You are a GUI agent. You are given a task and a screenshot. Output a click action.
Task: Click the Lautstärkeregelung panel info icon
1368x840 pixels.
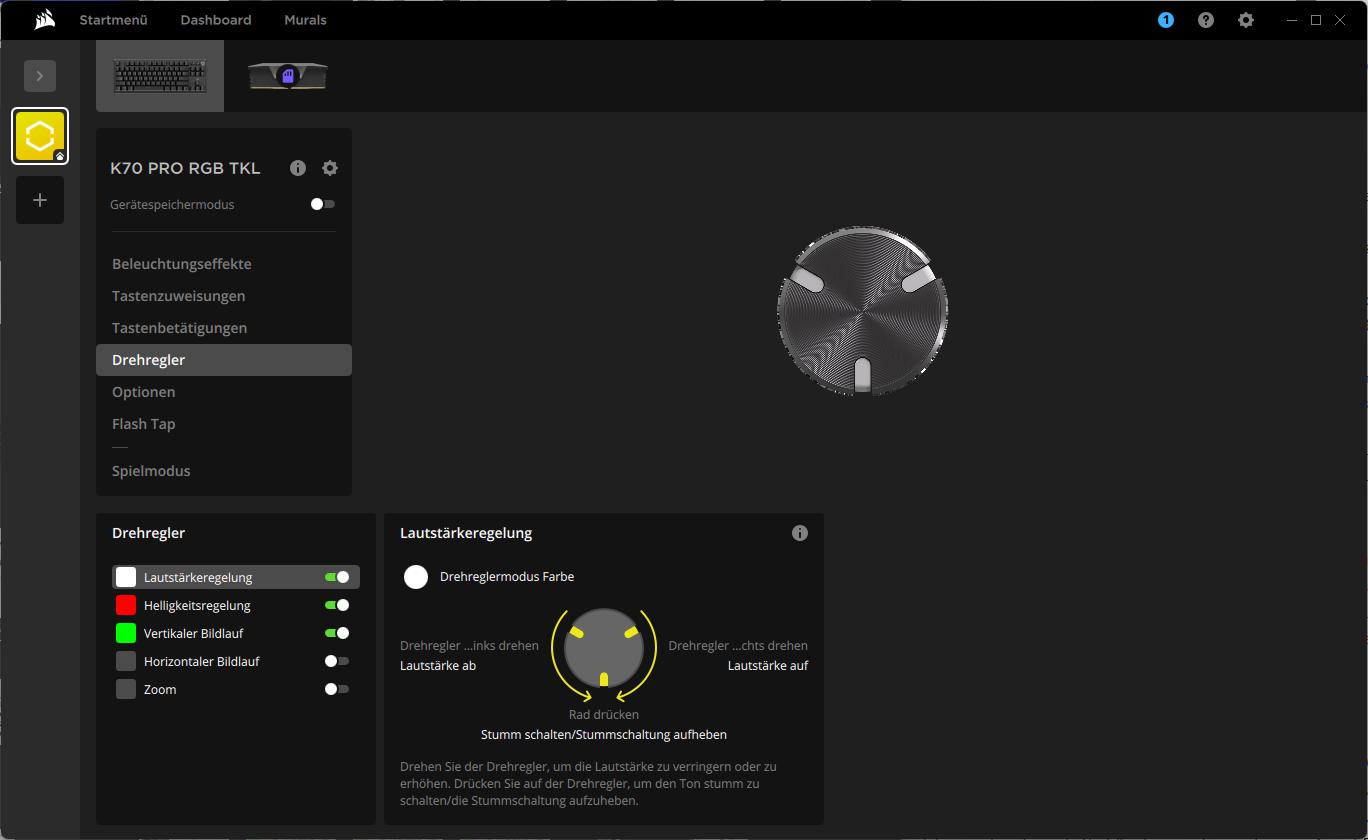point(799,533)
